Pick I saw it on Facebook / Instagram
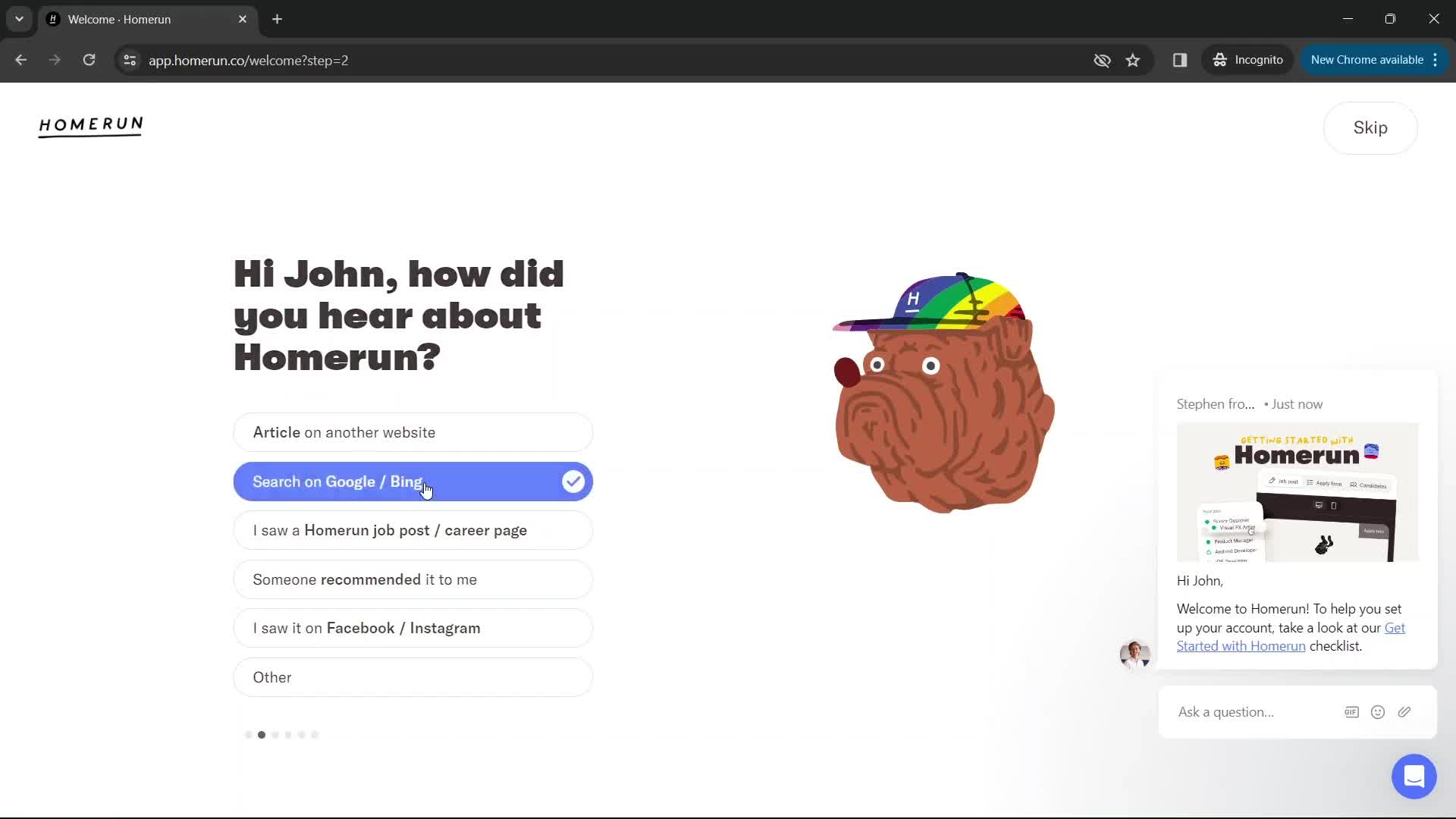 [x=413, y=628]
